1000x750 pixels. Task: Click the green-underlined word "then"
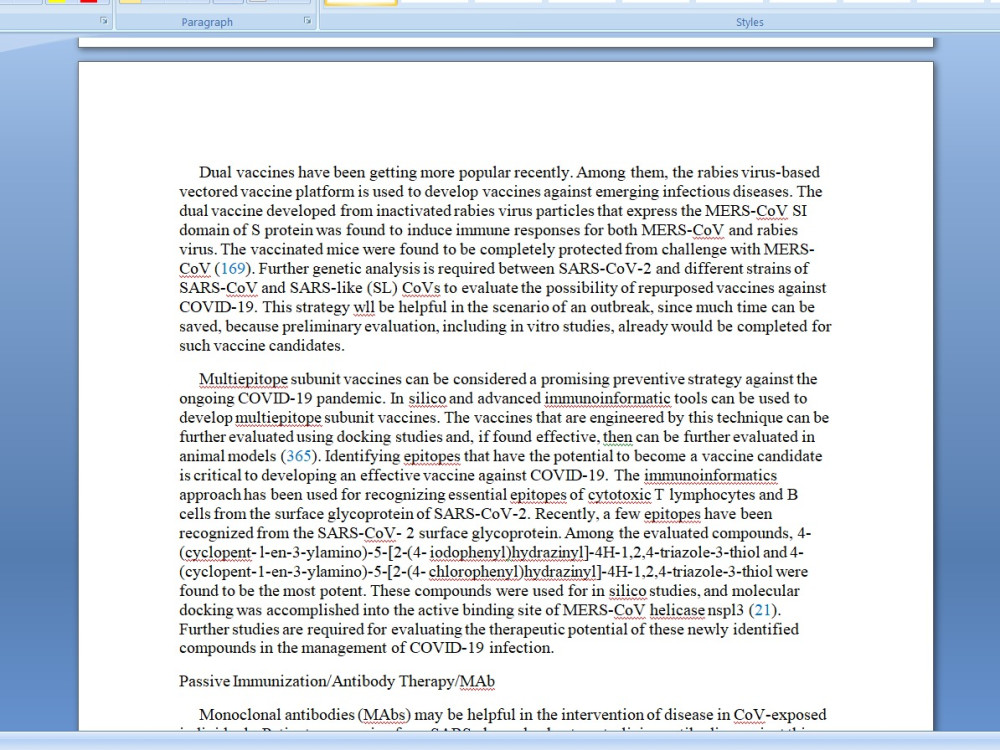tap(617, 438)
